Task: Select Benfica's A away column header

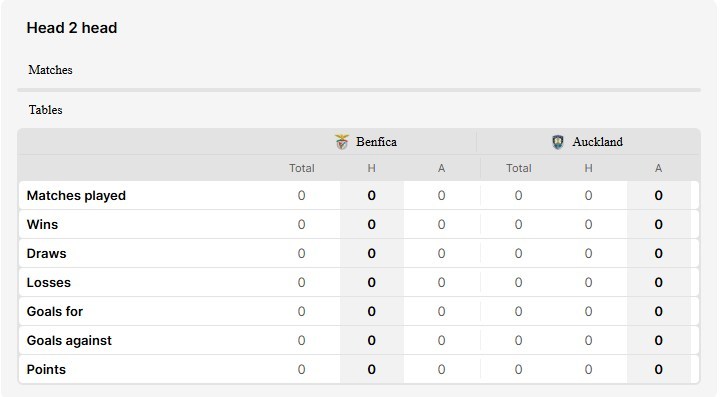Action: (x=442, y=168)
